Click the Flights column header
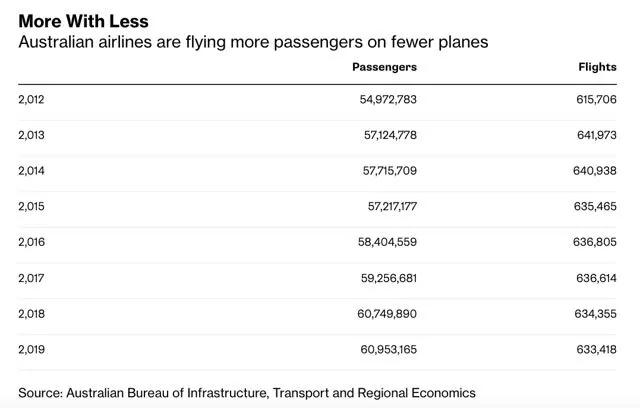The width and height of the screenshot is (640, 408). [598, 67]
